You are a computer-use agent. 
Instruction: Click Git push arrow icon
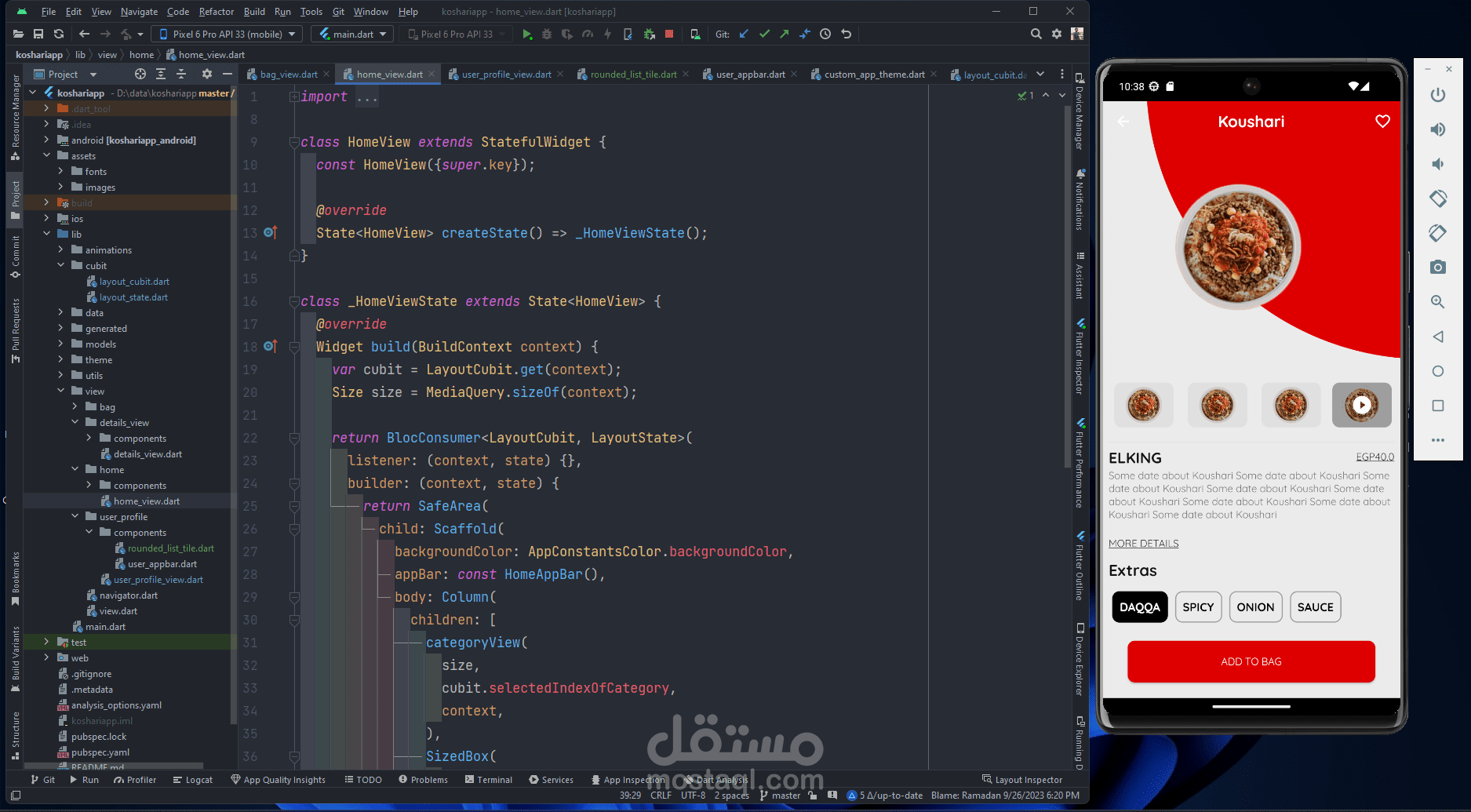tap(785, 34)
